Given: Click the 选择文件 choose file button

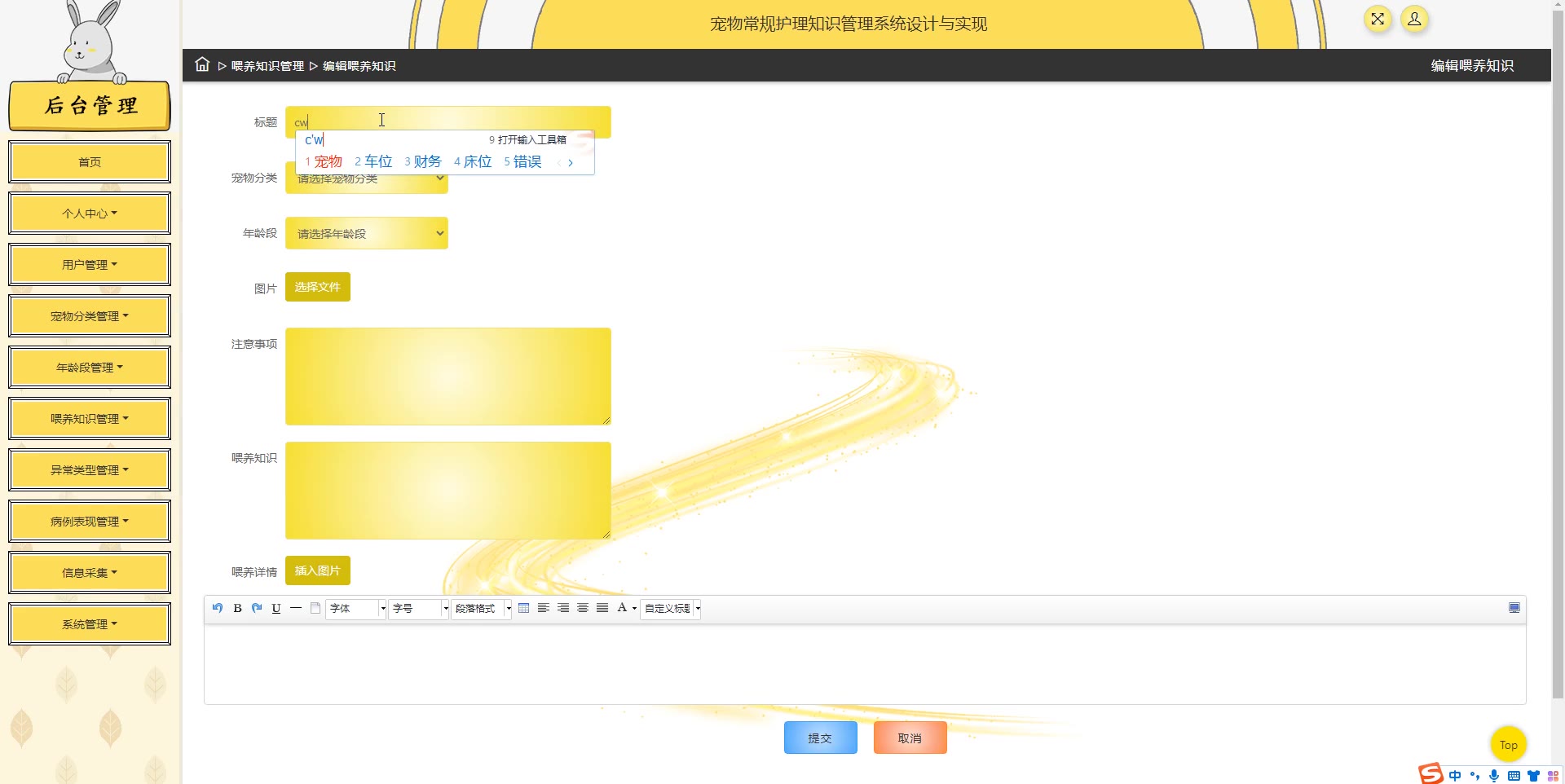Looking at the screenshot, I should click(x=318, y=287).
